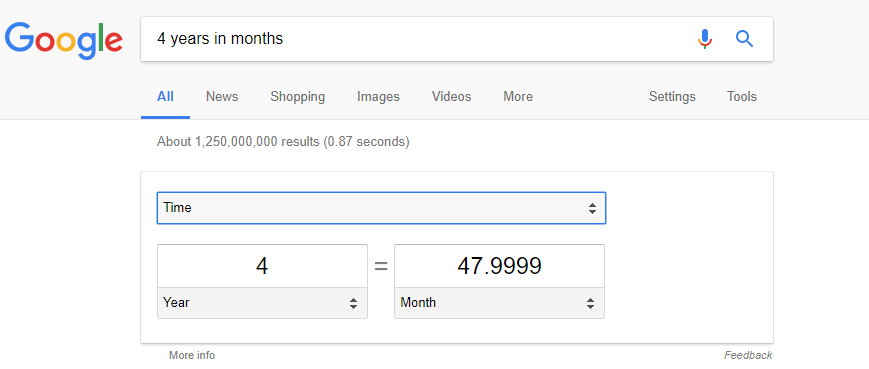
Task: Switch to the Images tab
Action: 378,97
